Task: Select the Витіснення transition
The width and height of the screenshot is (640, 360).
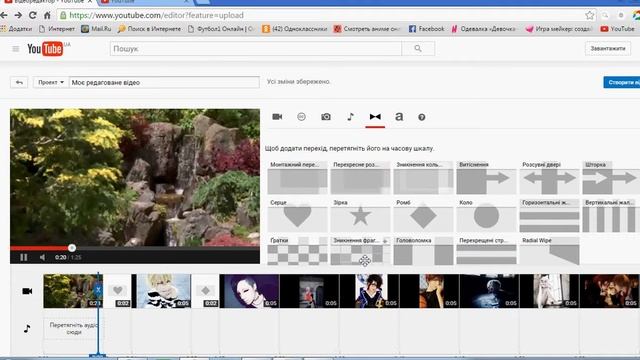Action: pyautogui.click(x=486, y=178)
